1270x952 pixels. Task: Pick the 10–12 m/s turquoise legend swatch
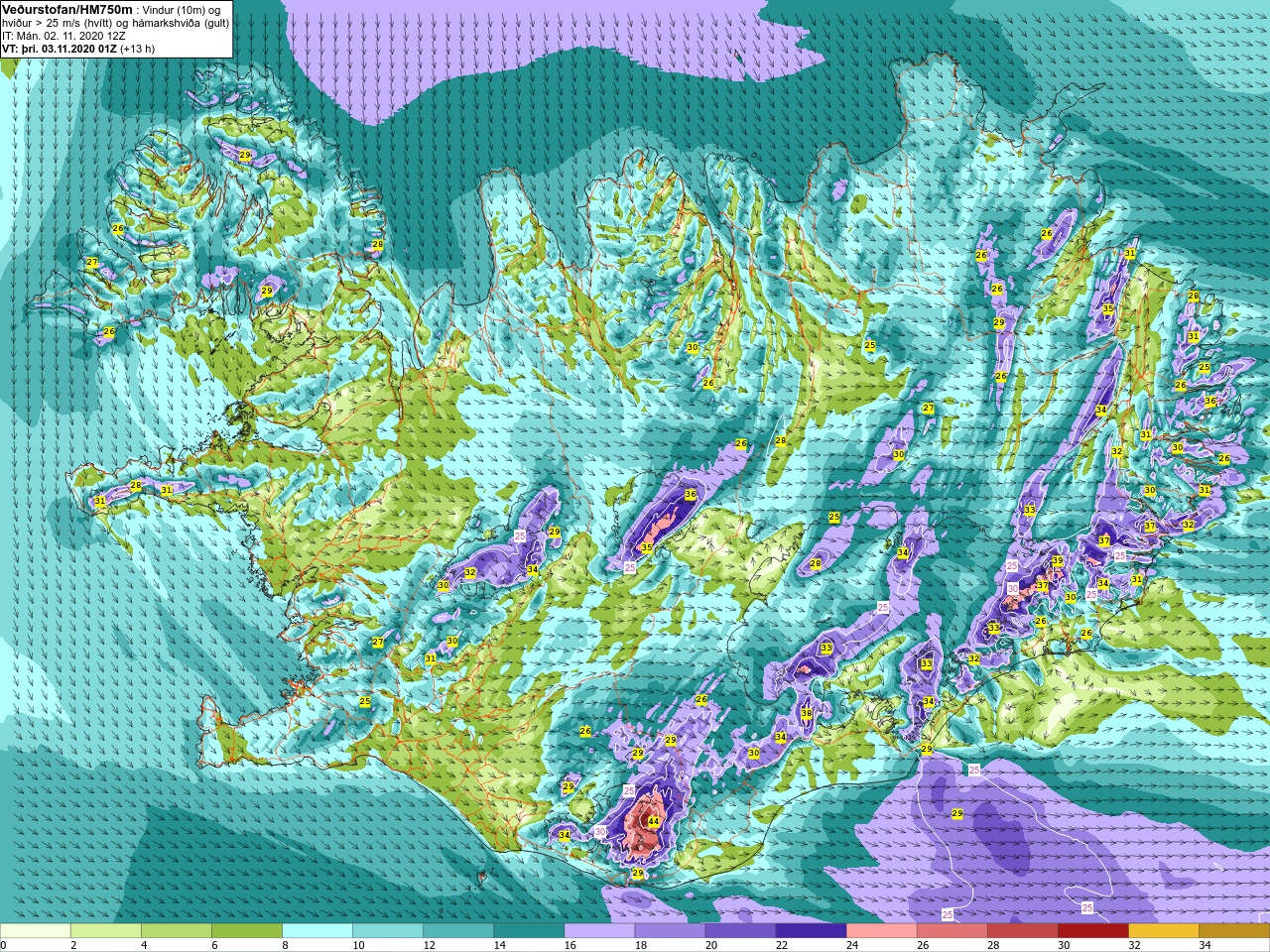(x=388, y=931)
